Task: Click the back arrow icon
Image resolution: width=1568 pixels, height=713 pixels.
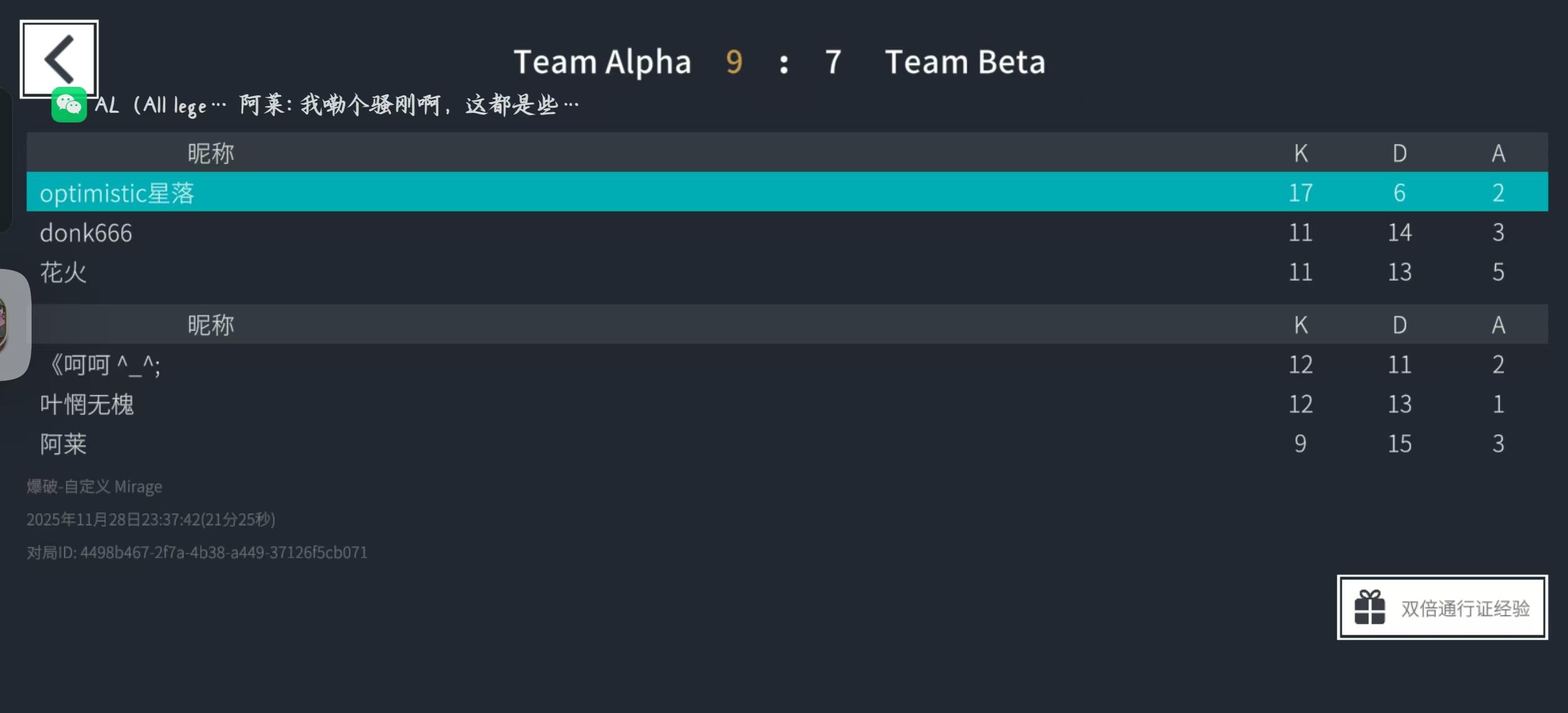Action: point(59,59)
